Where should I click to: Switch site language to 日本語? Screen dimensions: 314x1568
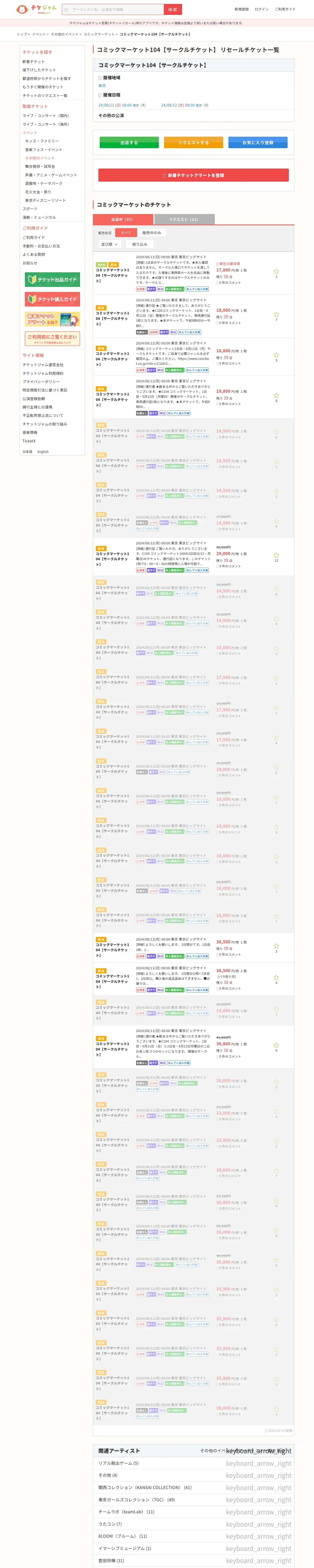pos(27,452)
